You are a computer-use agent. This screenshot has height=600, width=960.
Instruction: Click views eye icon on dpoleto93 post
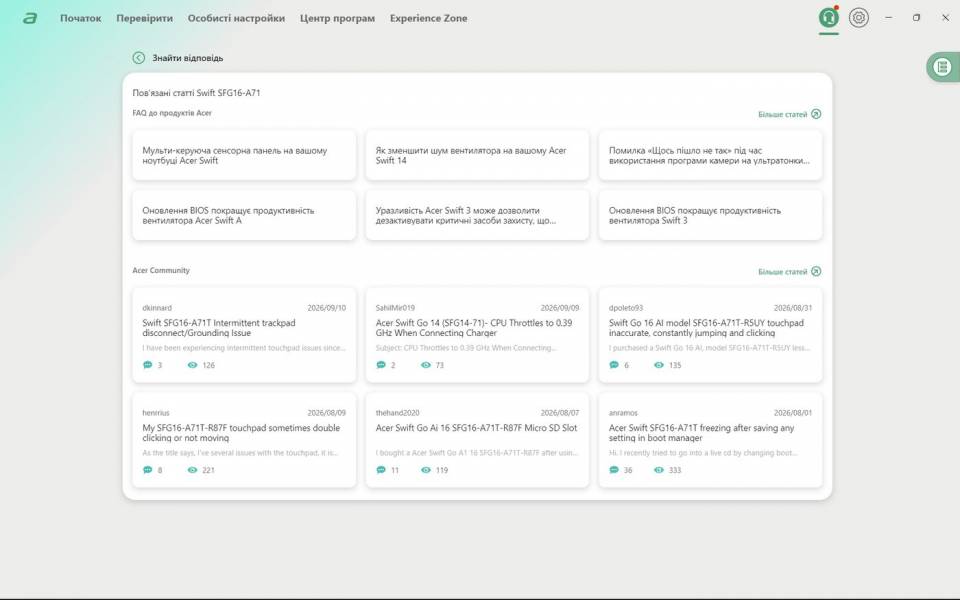tap(659, 365)
